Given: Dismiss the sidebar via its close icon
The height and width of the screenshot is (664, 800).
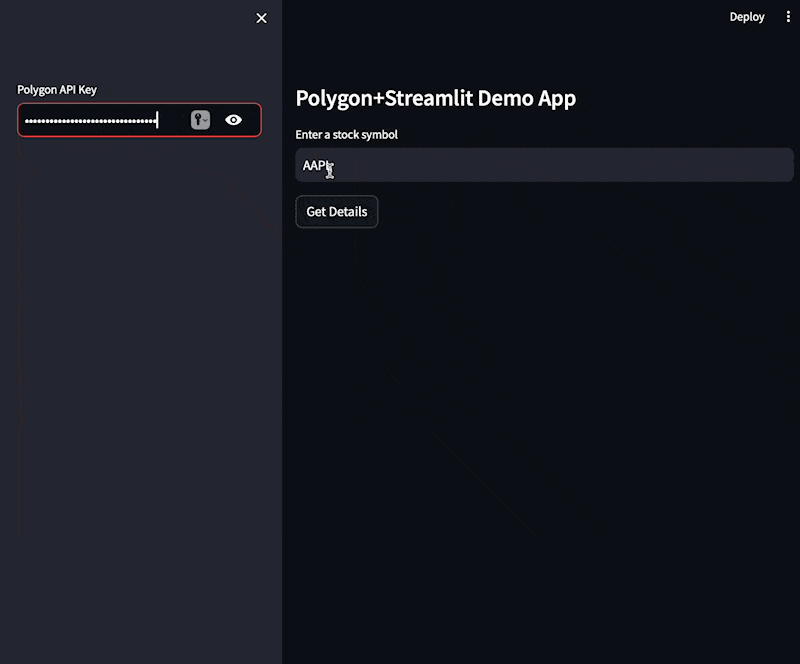Looking at the screenshot, I should pos(261,18).
